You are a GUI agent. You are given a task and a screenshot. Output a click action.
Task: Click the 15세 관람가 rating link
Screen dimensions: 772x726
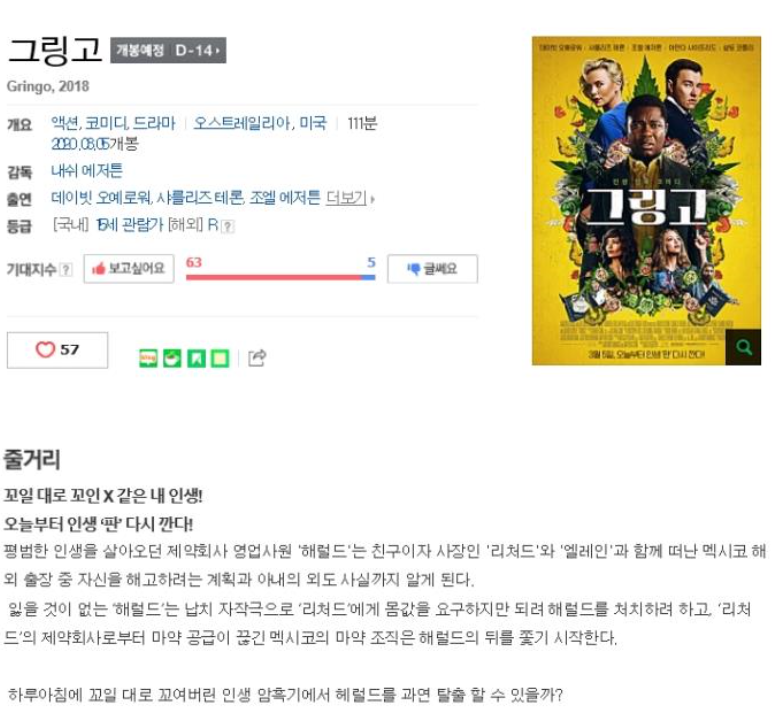click(x=129, y=225)
